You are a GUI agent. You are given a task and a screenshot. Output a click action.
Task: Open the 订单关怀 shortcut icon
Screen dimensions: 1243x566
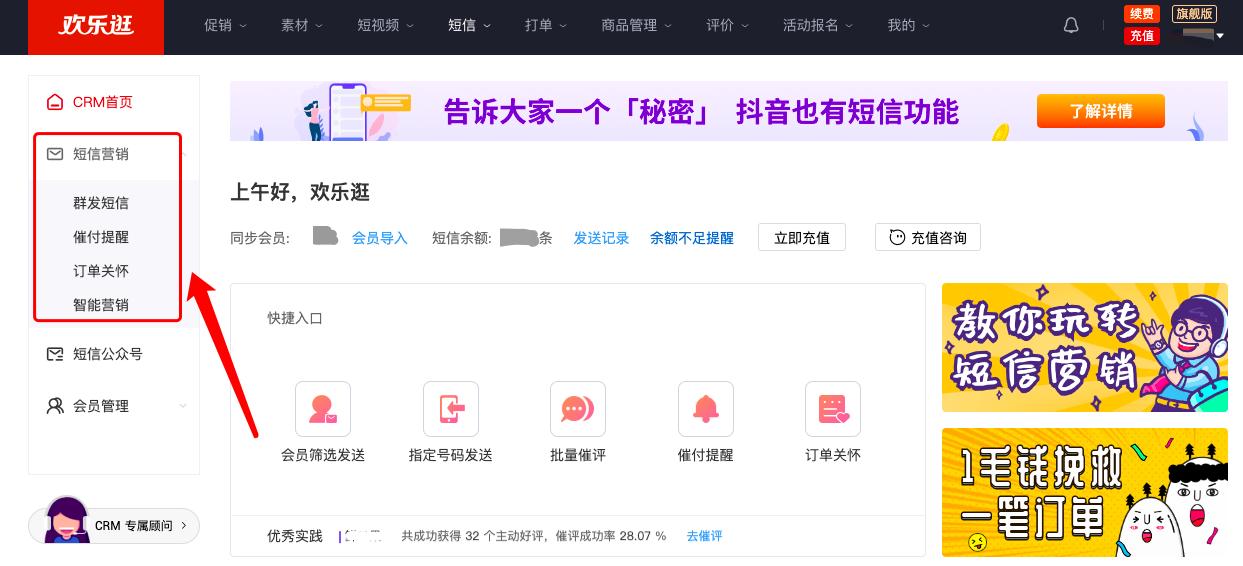pyautogui.click(x=833, y=409)
